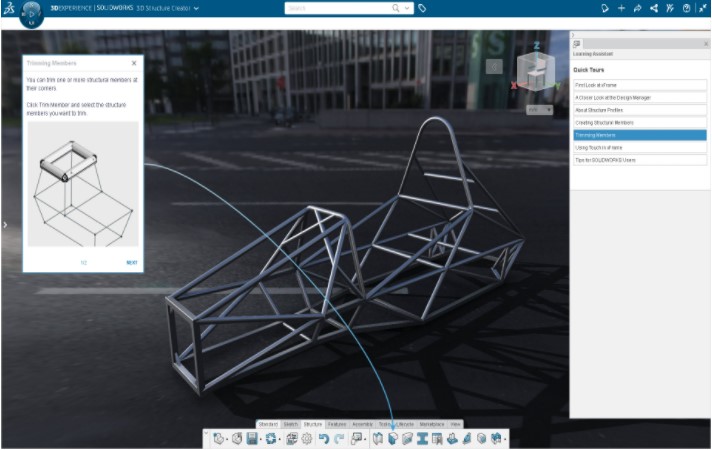The width and height of the screenshot is (712, 450).
Task: Switch to the Standard tab
Action: (x=268, y=424)
